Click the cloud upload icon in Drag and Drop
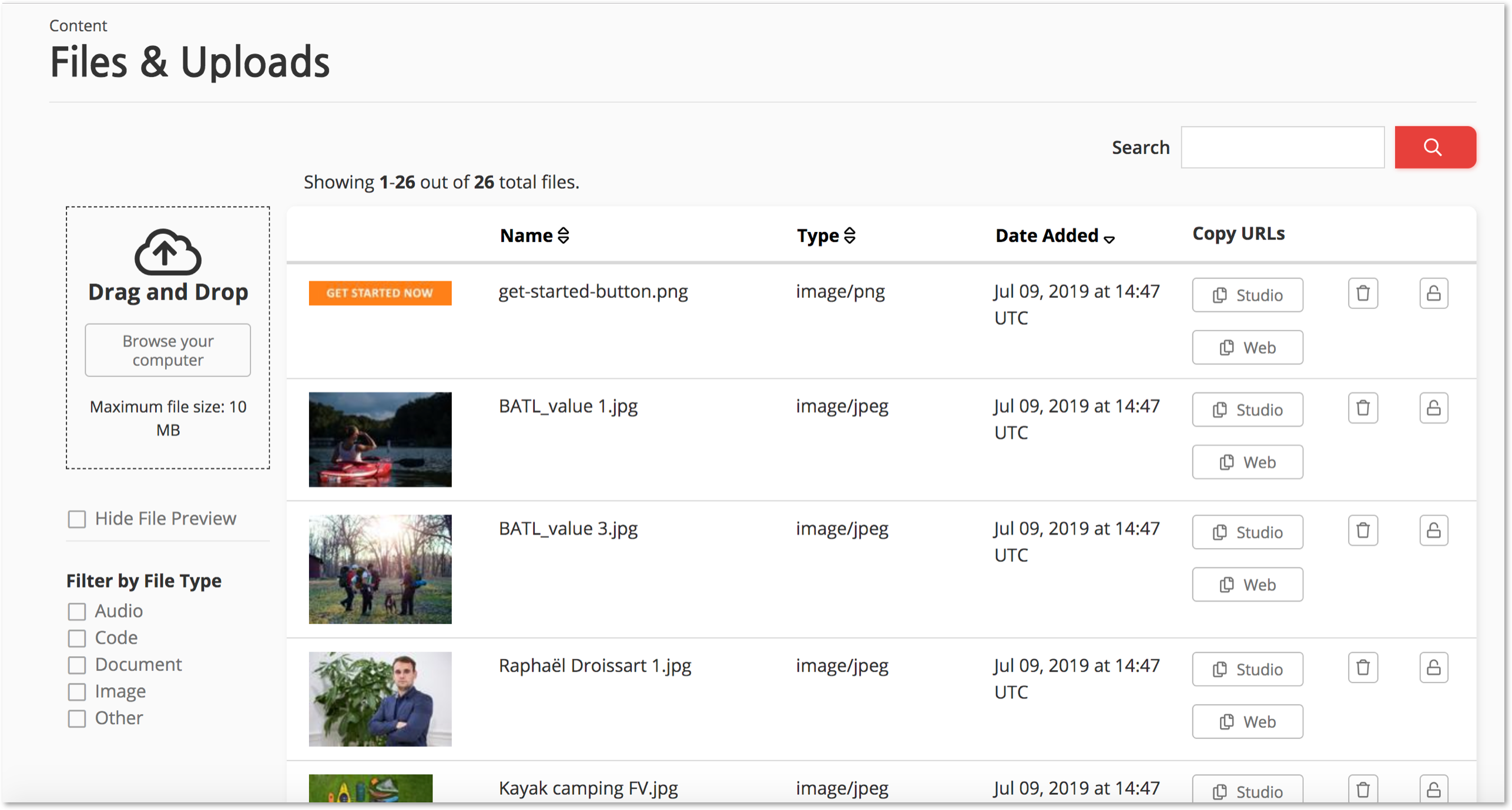Viewport: 1512px width, 810px height. [x=166, y=251]
